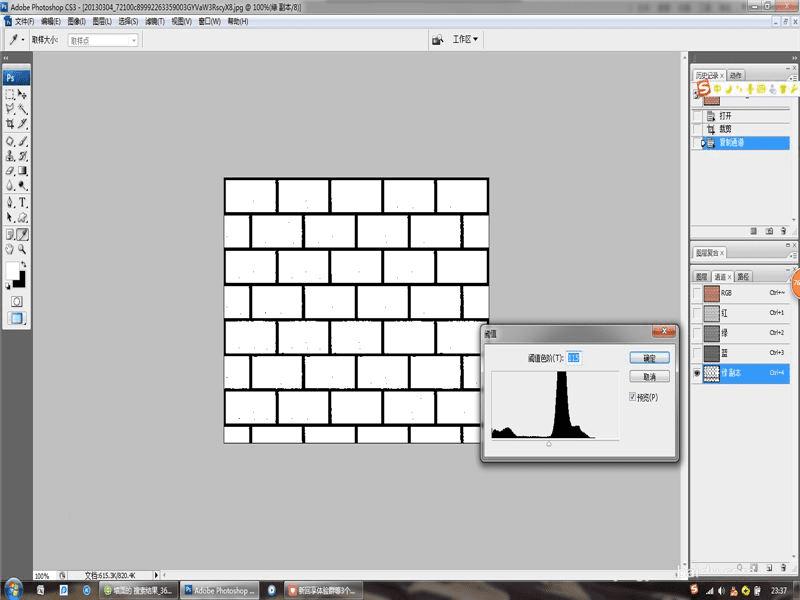Switch to the Paths tab
800x600 pixels.
coord(743,277)
